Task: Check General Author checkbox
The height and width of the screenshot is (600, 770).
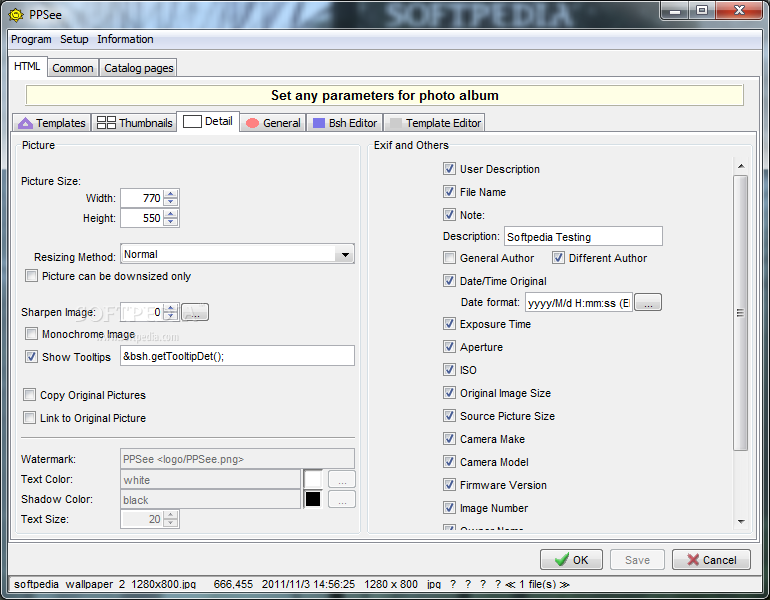Action: click(x=449, y=258)
